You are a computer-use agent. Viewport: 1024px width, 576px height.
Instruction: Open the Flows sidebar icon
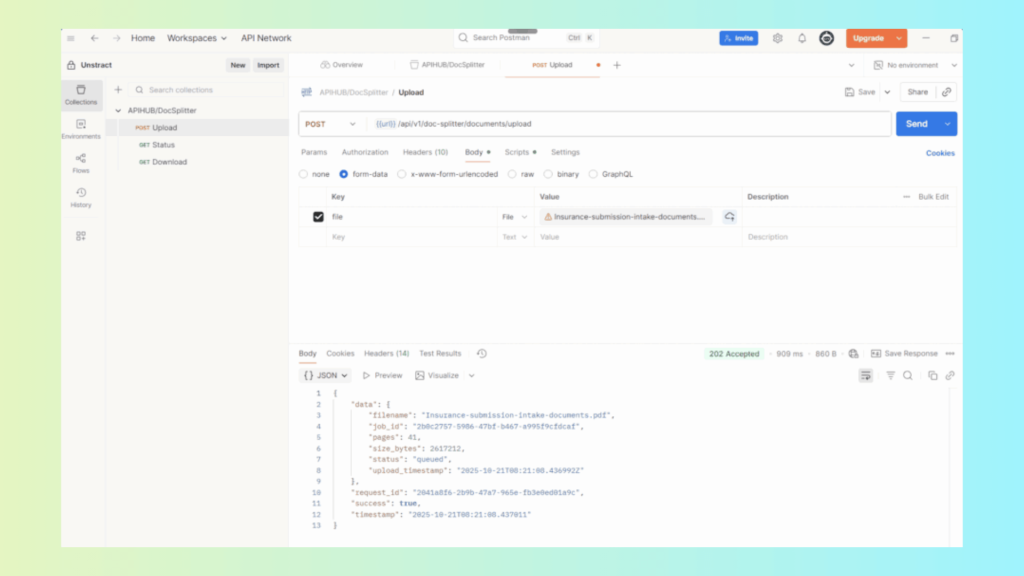click(x=81, y=163)
